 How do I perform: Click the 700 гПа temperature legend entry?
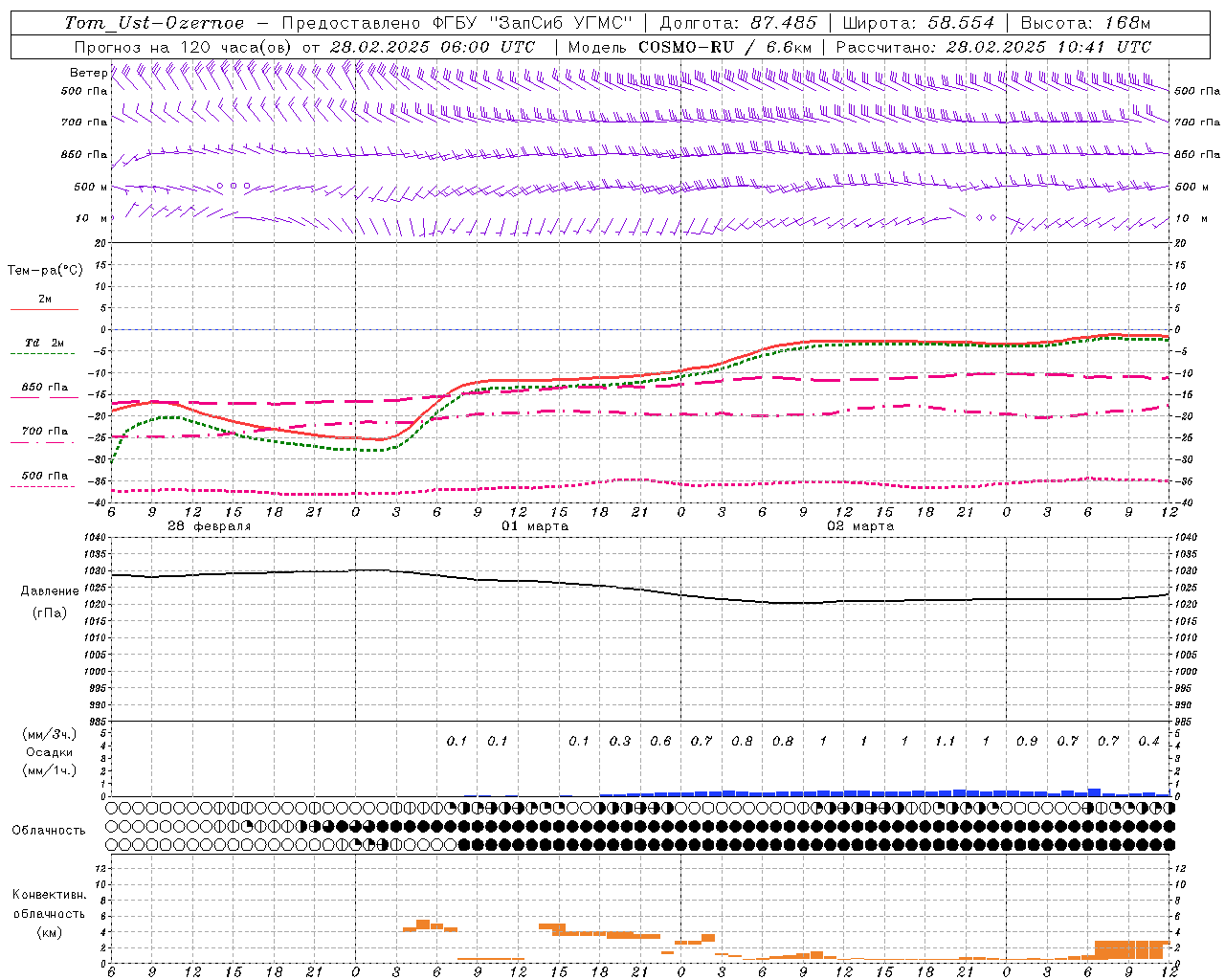pyautogui.click(x=44, y=432)
